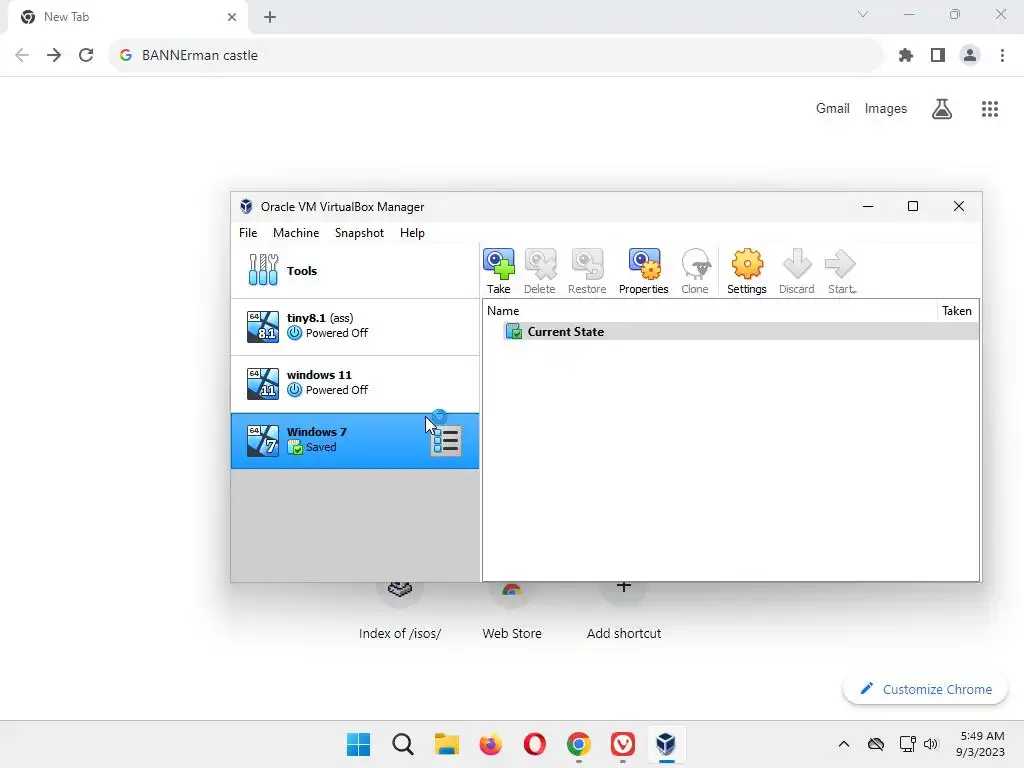This screenshot has width=1024, height=768.
Task: Toggle Chrome side panel icon
Action: 938,56
